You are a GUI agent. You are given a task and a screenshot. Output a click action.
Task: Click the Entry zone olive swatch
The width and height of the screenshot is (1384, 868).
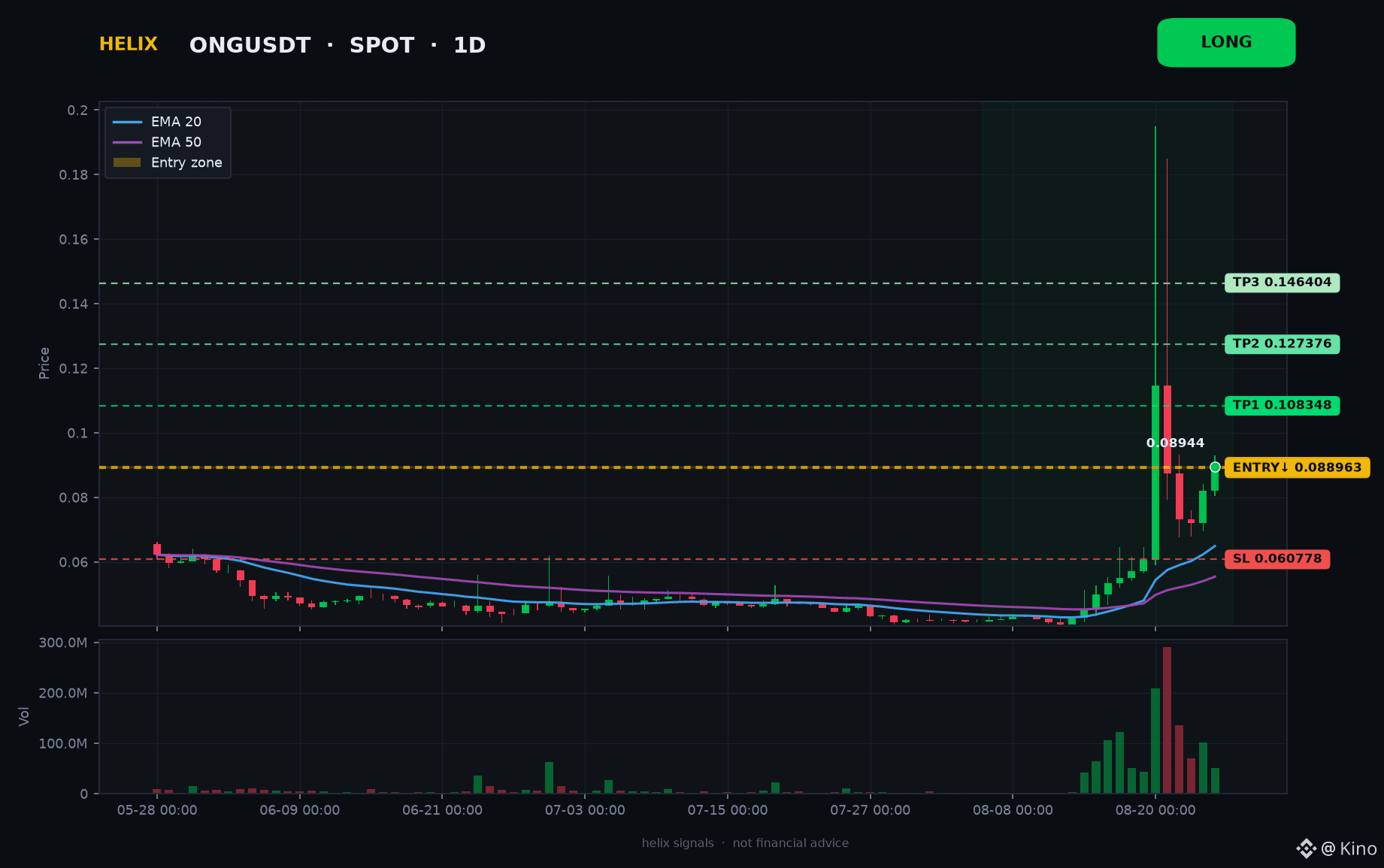click(127, 162)
